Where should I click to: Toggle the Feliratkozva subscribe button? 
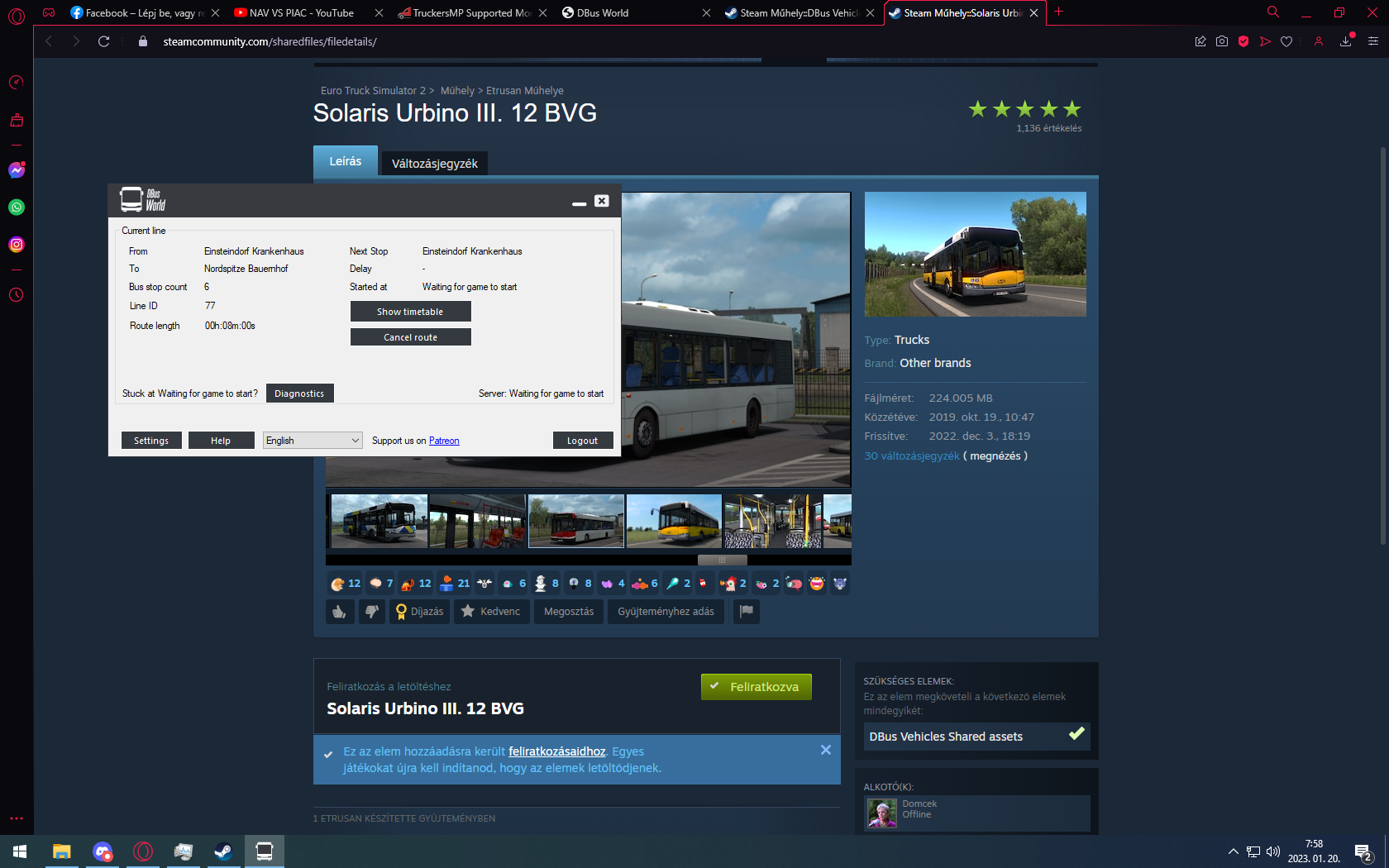tap(756, 687)
